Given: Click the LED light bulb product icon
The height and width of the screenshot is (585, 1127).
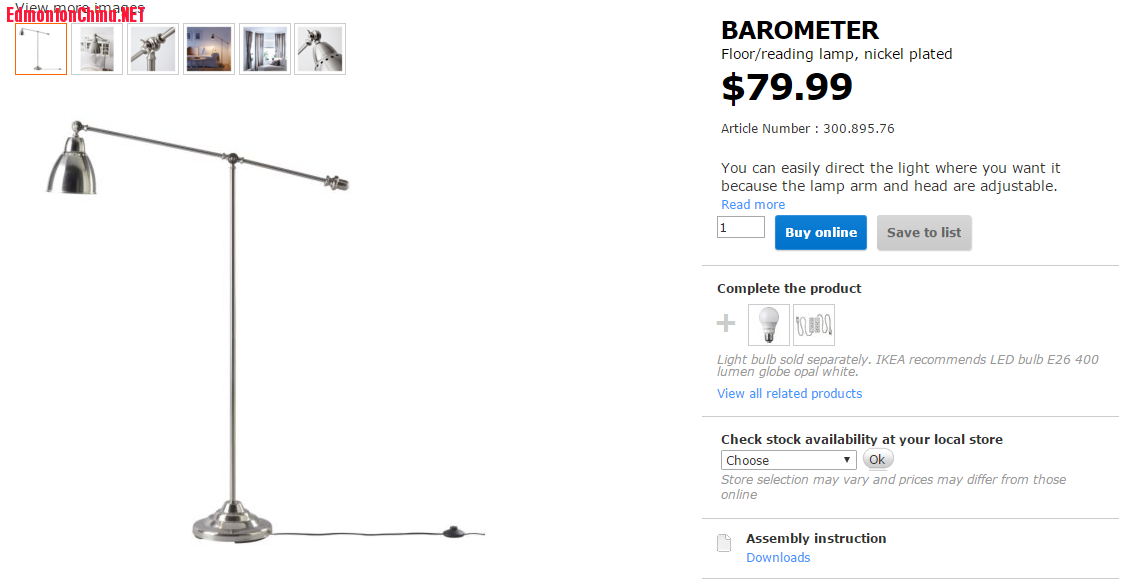Looking at the screenshot, I should [768, 325].
